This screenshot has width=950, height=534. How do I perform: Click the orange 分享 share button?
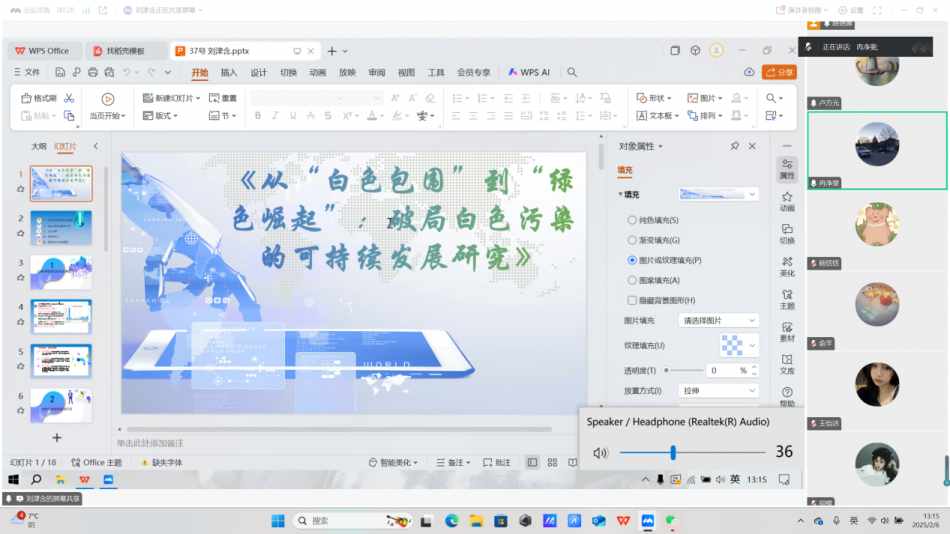[779, 72]
